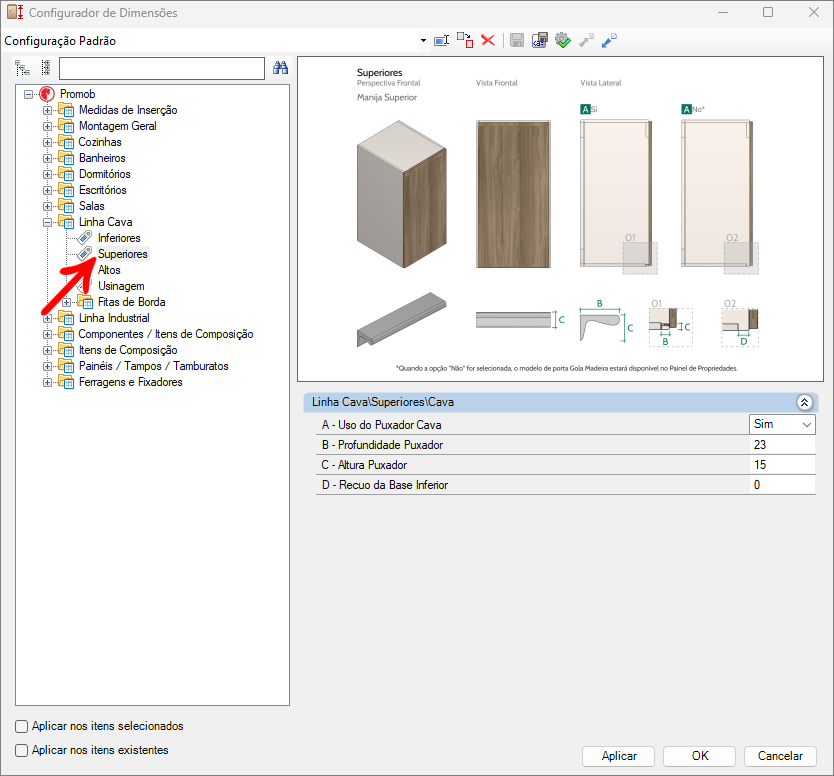Viewport: 834px width, 776px height.
Task: Select the Linha Industrial tree item
Action: [x=114, y=318]
